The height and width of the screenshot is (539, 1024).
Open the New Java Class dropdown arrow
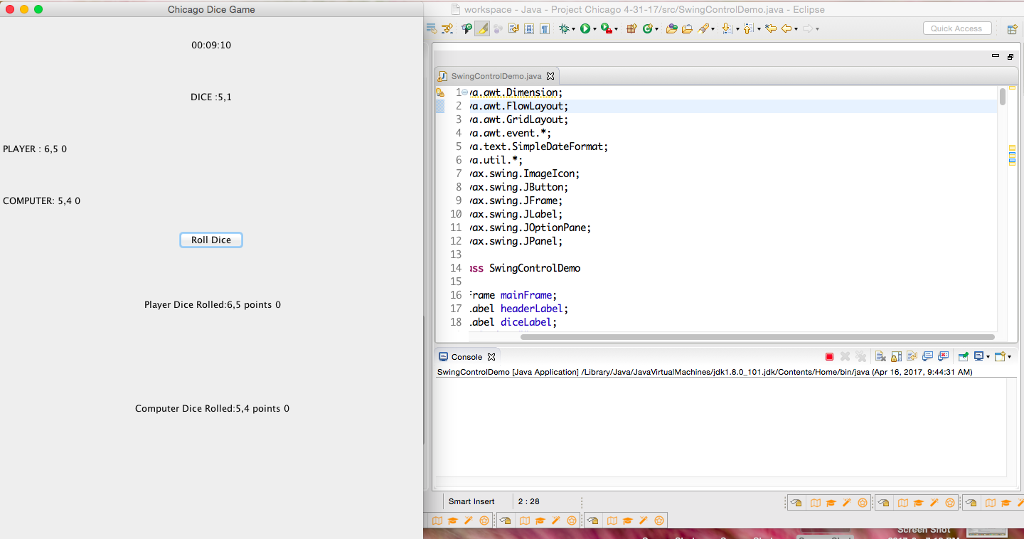[x=656, y=29]
